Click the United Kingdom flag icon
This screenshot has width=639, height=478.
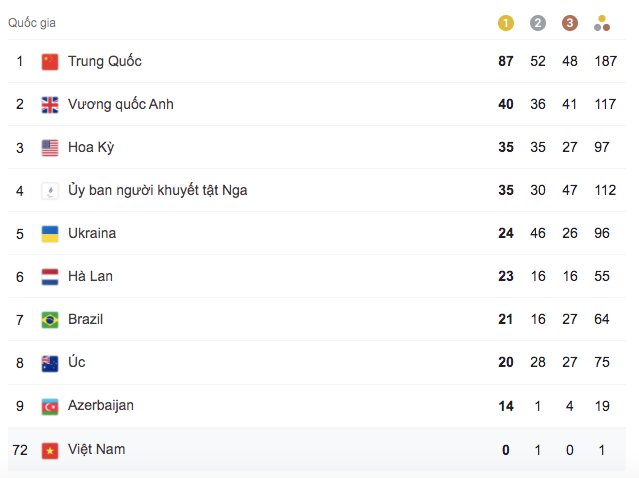click(x=50, y=105)
